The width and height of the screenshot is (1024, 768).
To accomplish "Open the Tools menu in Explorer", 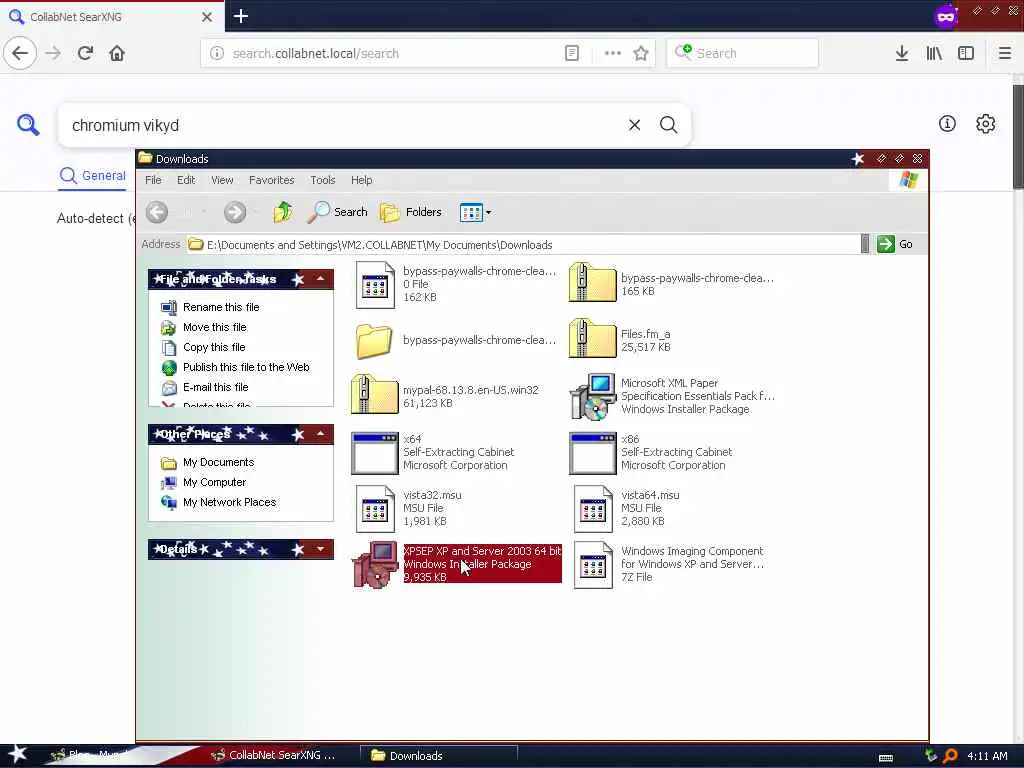I will click(x=323, y=180).
